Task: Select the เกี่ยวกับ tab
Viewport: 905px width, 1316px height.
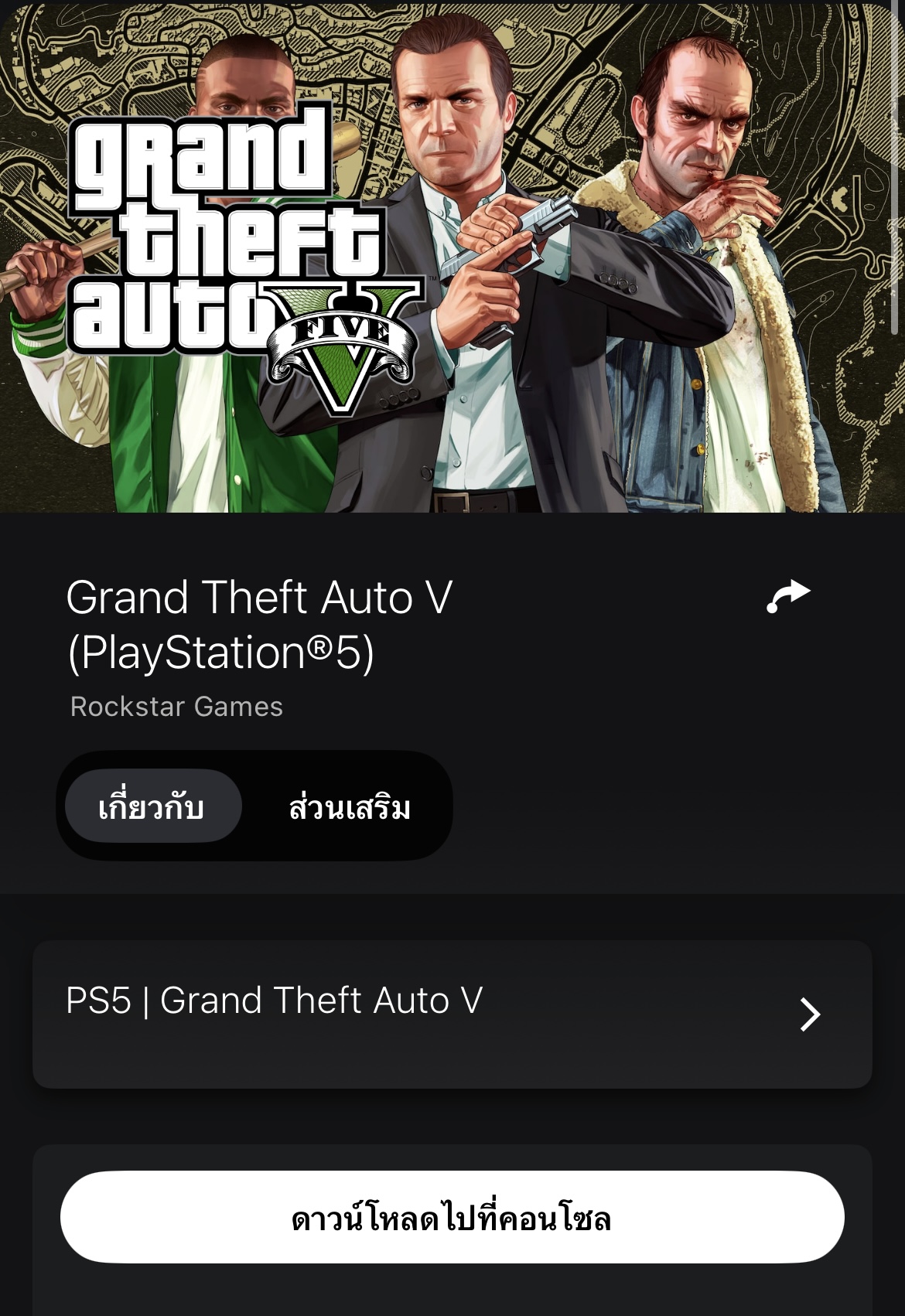Action: pyautogui.click(x=153, y=806)
